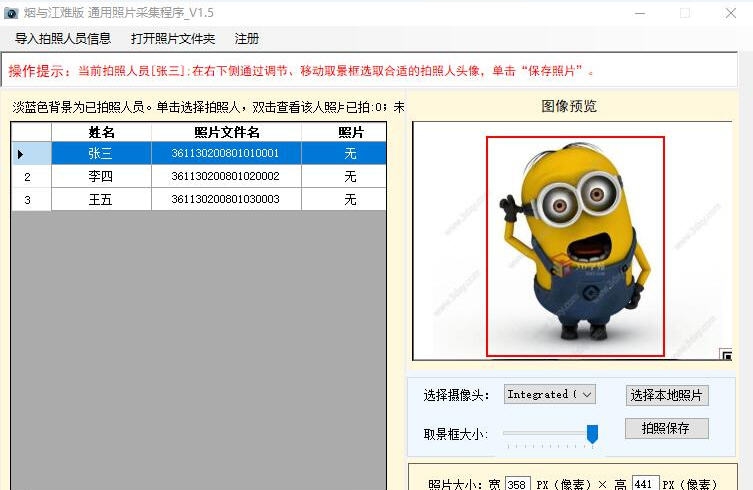Click row header number 3
Screen dimensions: 753x490
[x=31, y=200]
